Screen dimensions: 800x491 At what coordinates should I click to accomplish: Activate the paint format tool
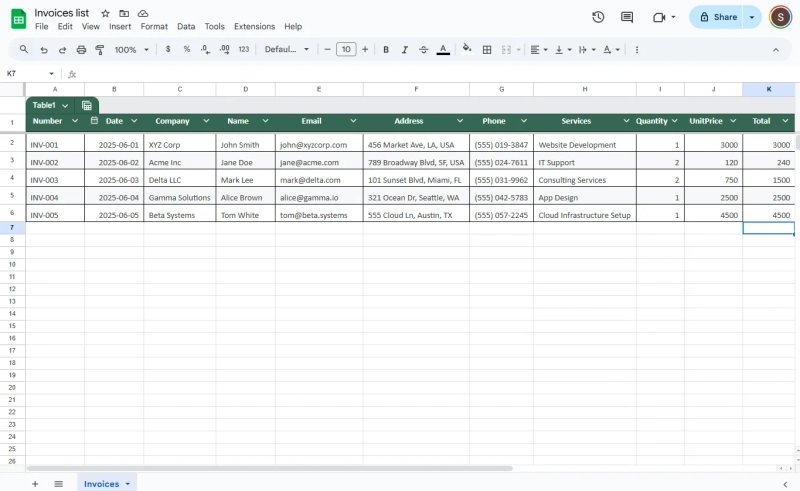(100, 50)
